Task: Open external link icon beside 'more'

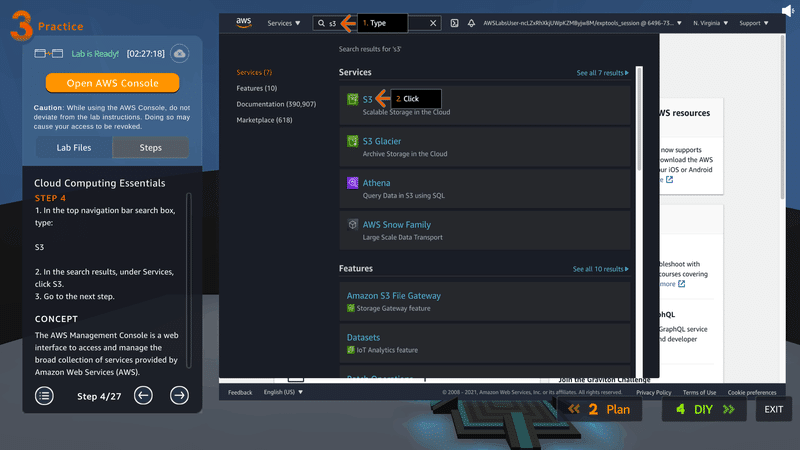Action: click(x=681, y=284)
